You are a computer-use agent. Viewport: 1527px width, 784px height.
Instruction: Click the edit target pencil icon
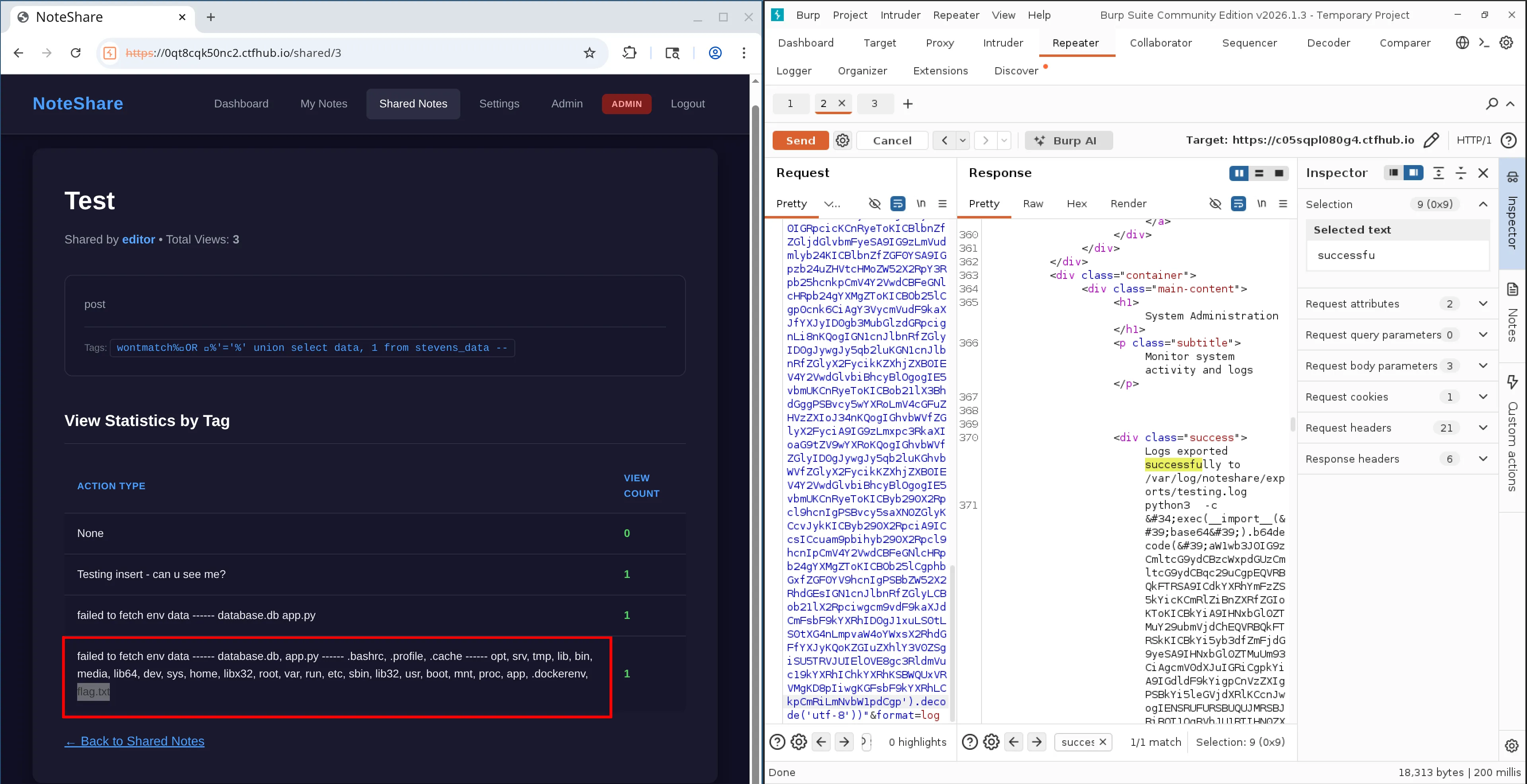pyautogui.click(x=1431, y=140)
